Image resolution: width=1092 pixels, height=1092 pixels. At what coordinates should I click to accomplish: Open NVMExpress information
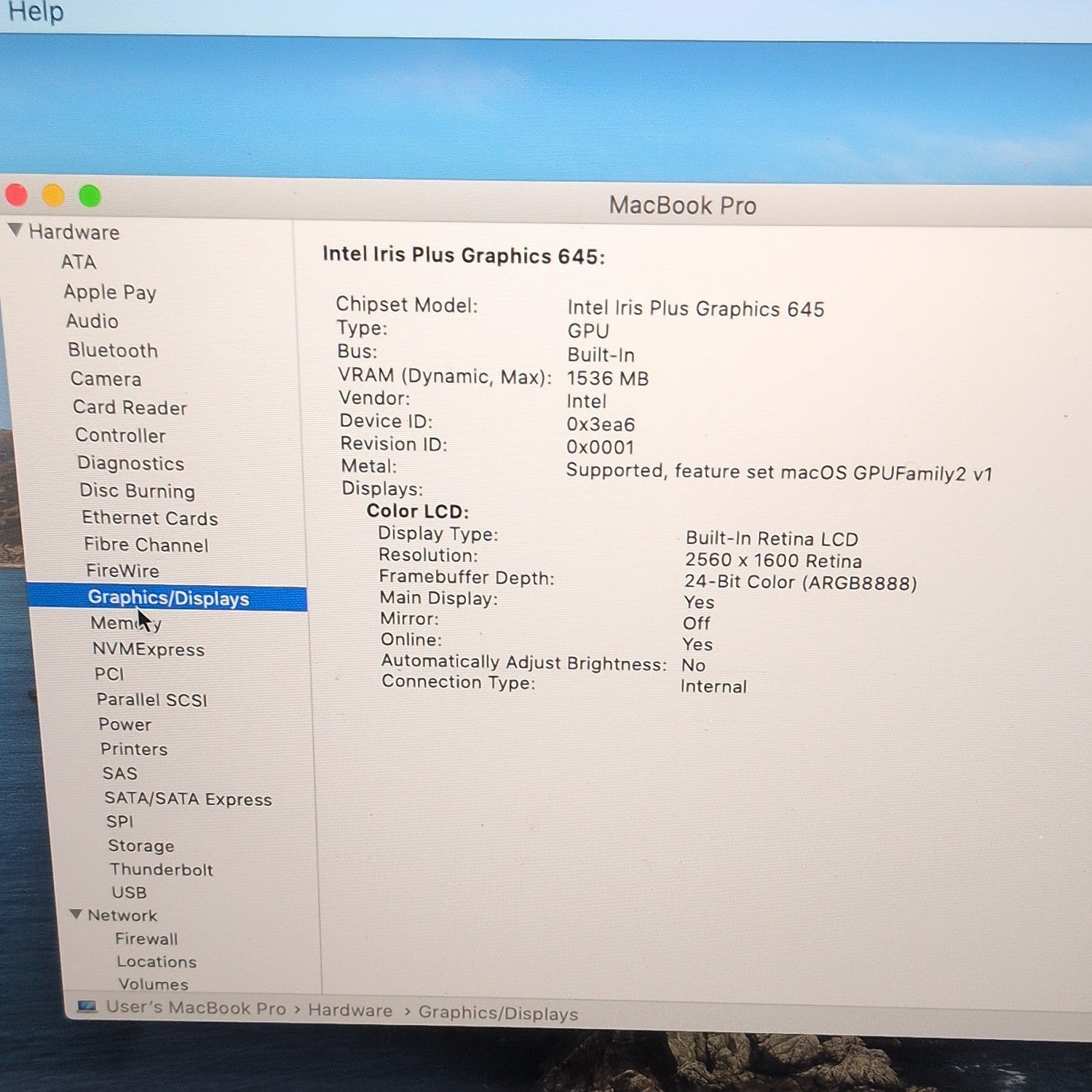[x=149, y=649]
